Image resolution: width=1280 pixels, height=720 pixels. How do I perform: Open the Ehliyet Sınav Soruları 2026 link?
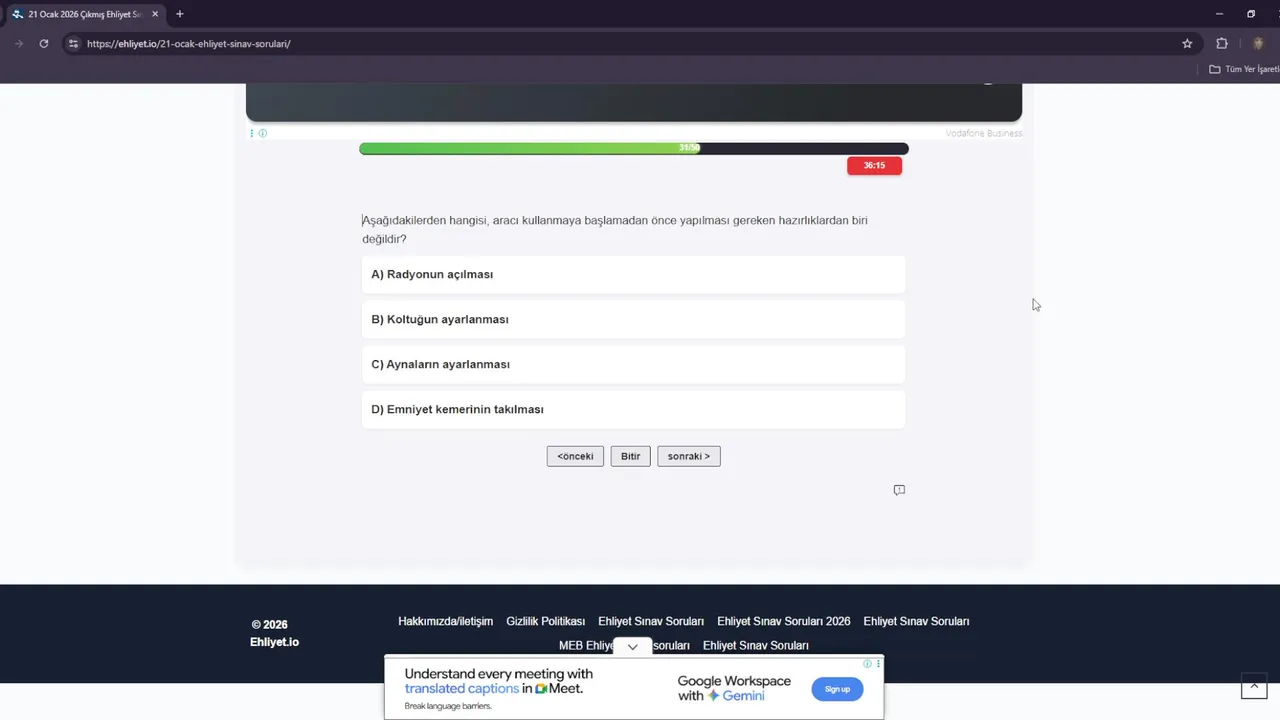783,621
